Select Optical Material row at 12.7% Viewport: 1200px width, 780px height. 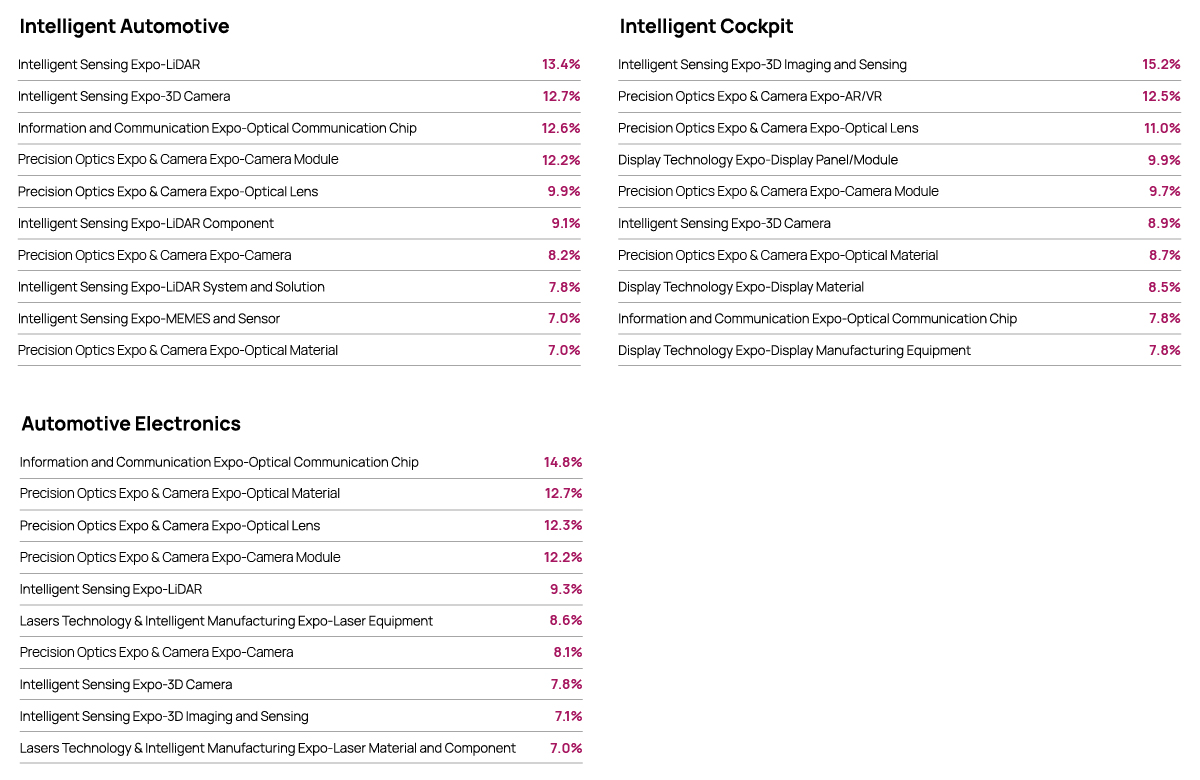(301, 494)
